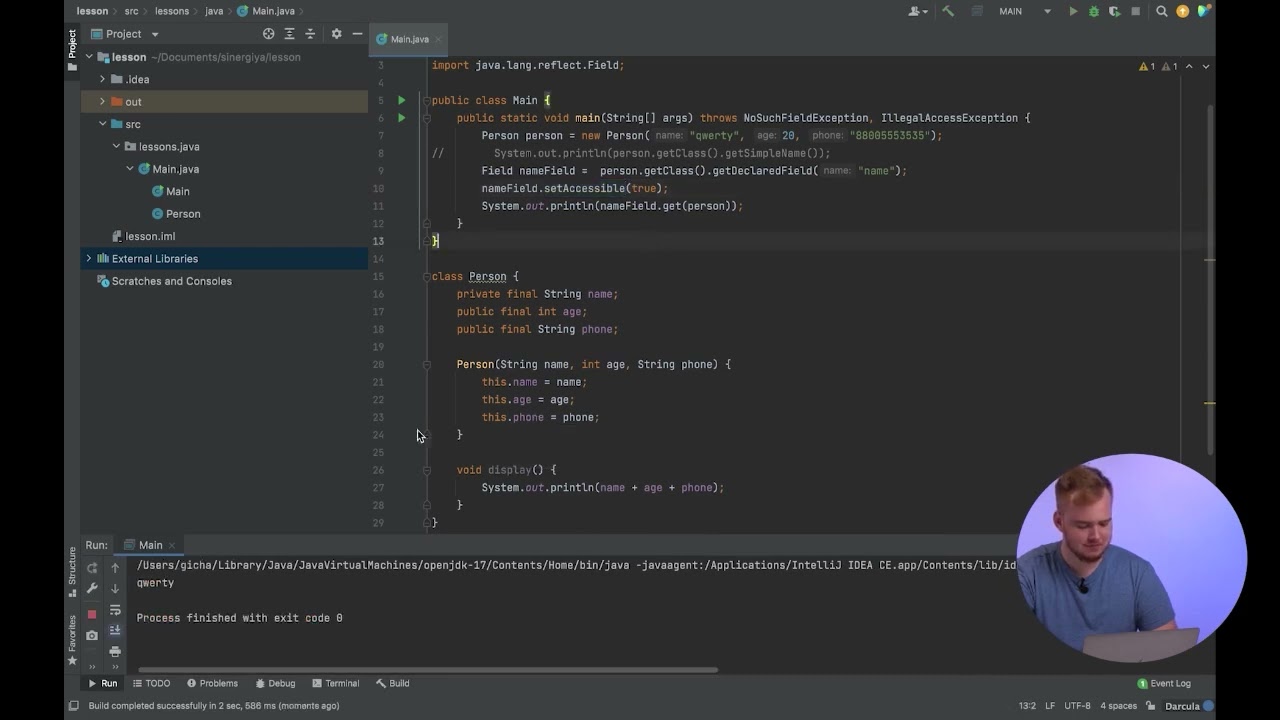The height and width of the screenshot is (720, 1280).
Task: Click the java breadcrumb in navigation bar
Action: (214, 11)
